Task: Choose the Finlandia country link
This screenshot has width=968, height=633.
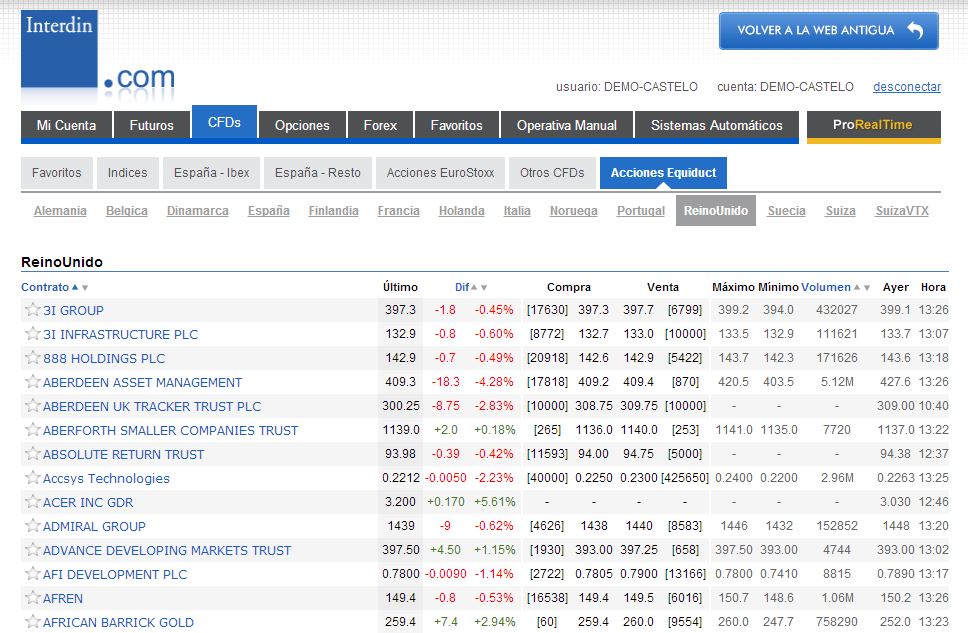Action: tap(333, 211)
